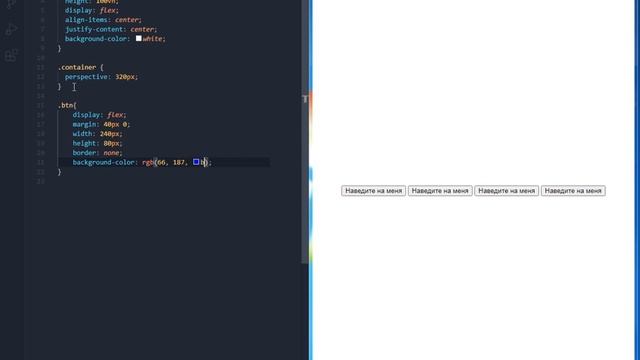Viewport: 640px width, 360px height.
Task: Open the Run and Debug view
Action: coord(11,29)
